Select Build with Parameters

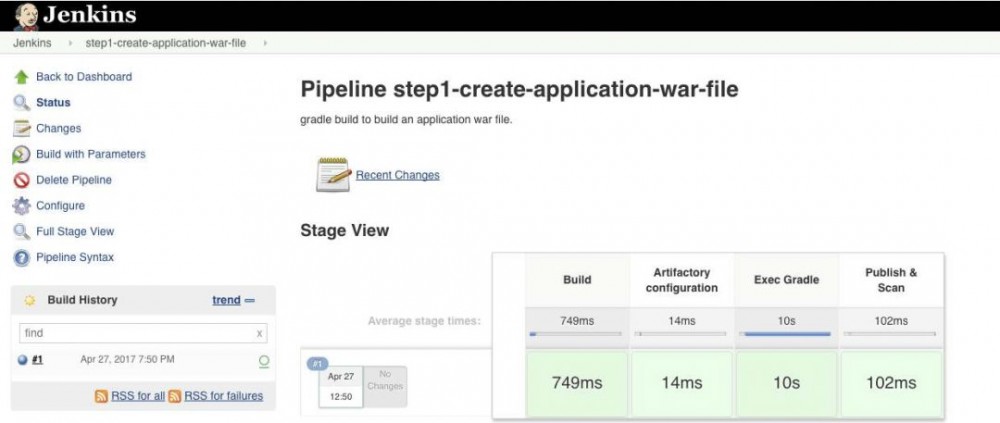91,154
